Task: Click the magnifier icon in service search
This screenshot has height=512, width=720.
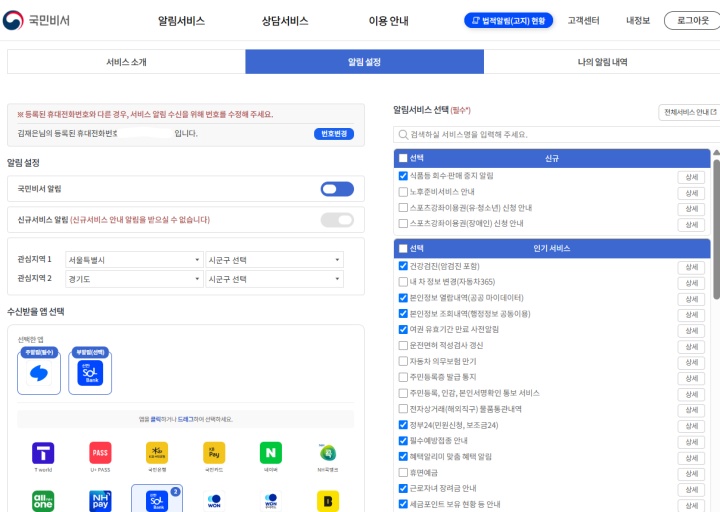Action: pyautogui.click(x=403, y=135)
